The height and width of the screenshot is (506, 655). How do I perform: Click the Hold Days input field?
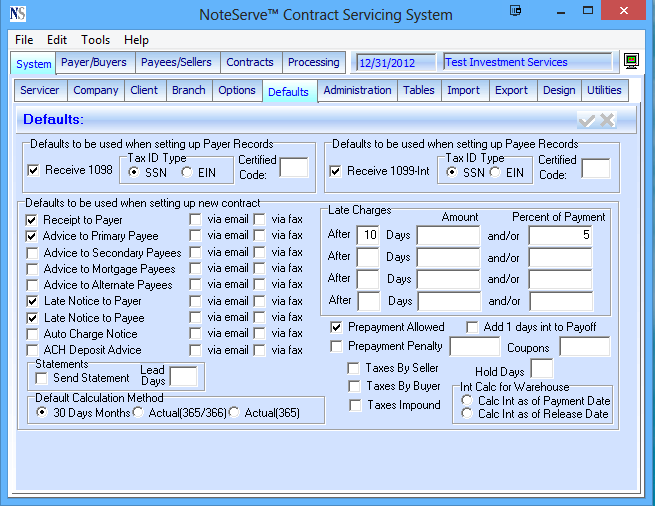click(541, 369)
